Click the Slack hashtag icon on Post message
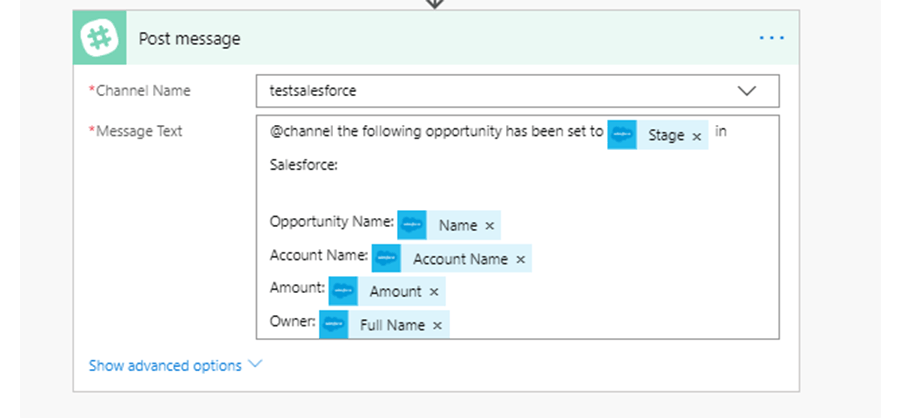Screen dimensions: 900x418 pos(99,38)
